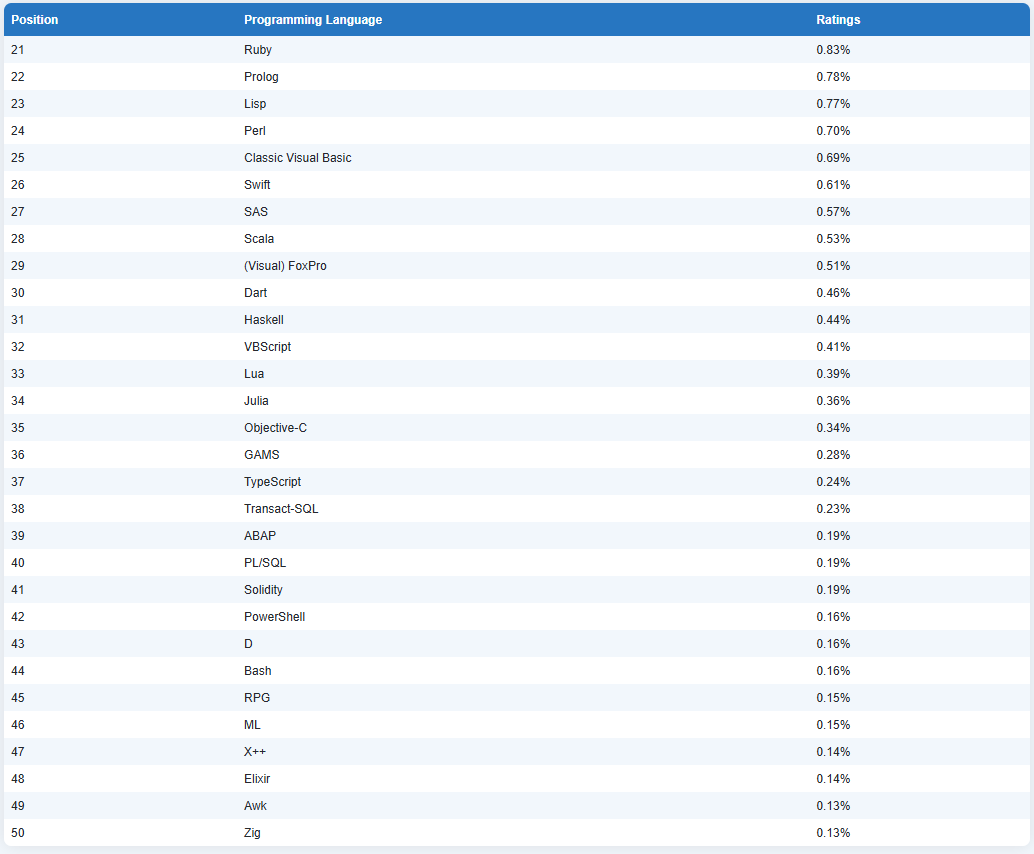
Task: Select the Transact-SQL cell
Action: click(x=281, y=509)
